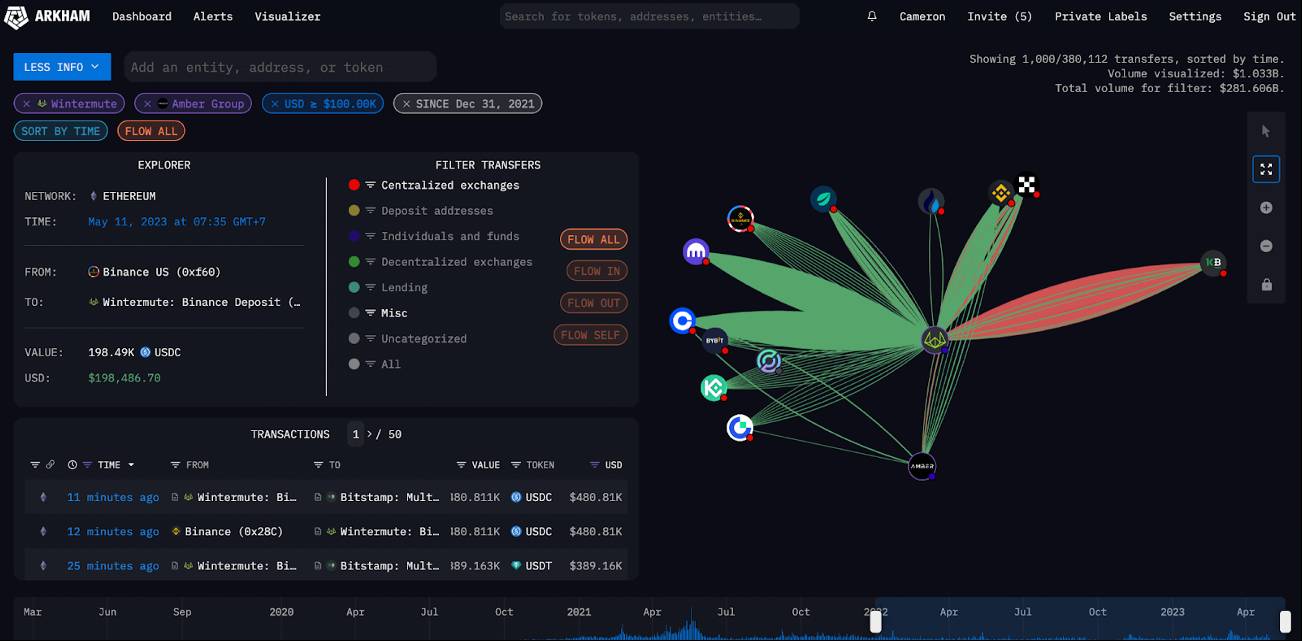Open the Private Labels page
Screen dimensions: 1302x641
[1101, 17]
